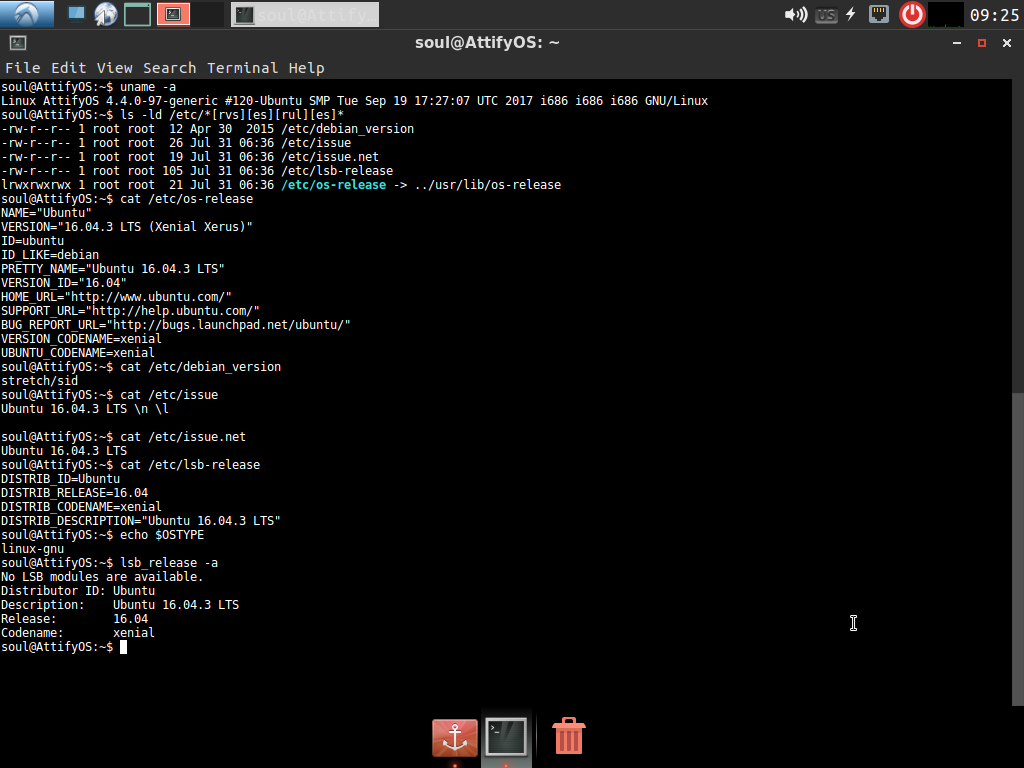Image resolution: width=1024 pixels, height=768 pixels.
Task: Click the /etc/debian_version listing row
Action: pyautogui.click(x=207, y=129)
